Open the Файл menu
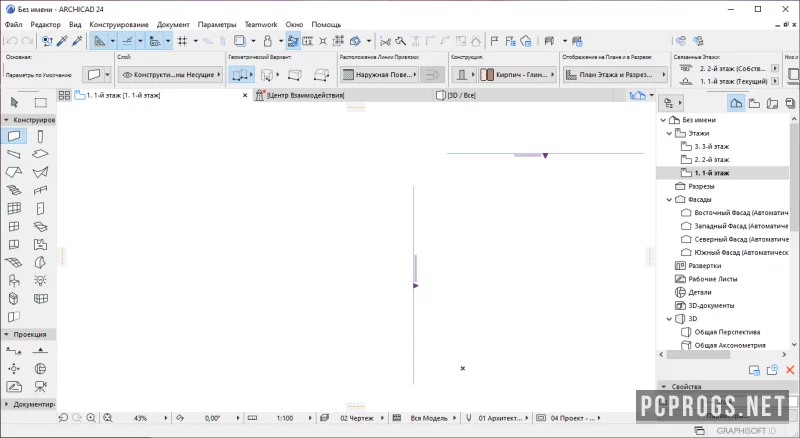 coord(13,25)
